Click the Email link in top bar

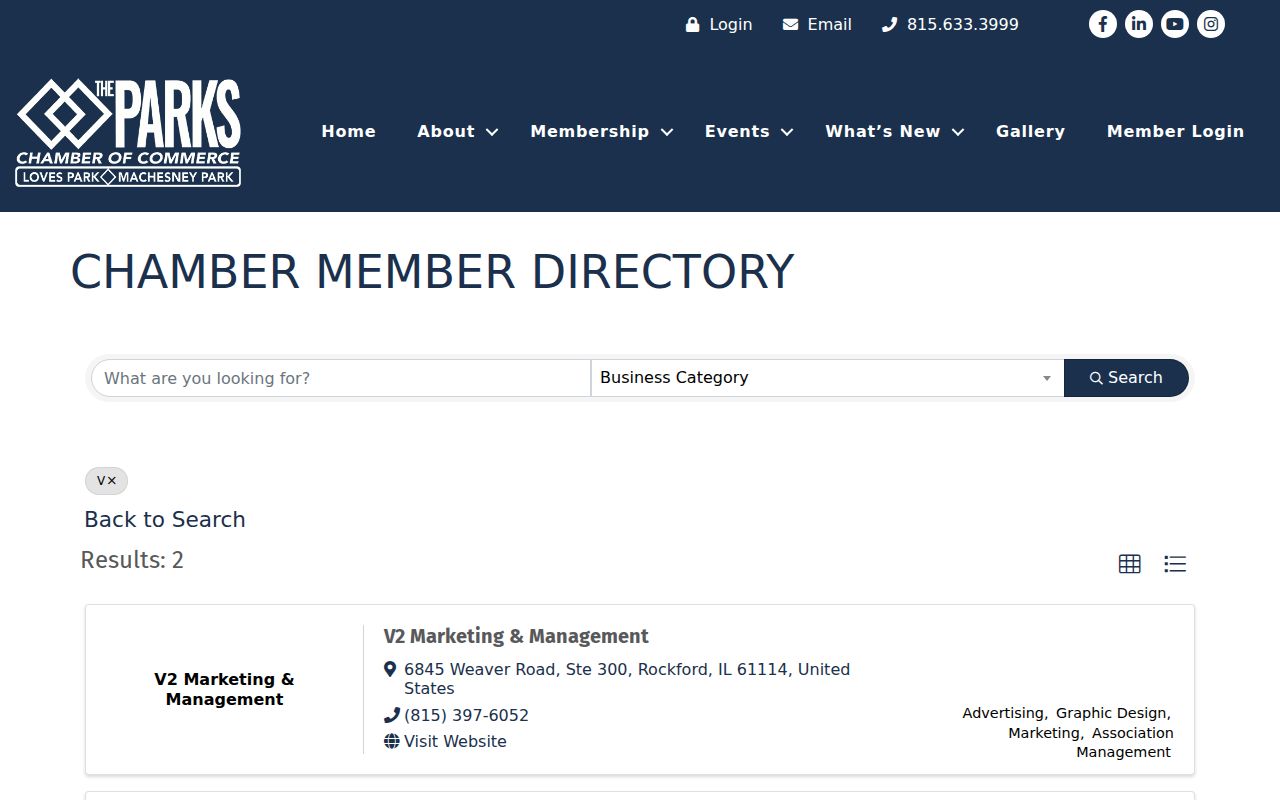coord(830,24)
